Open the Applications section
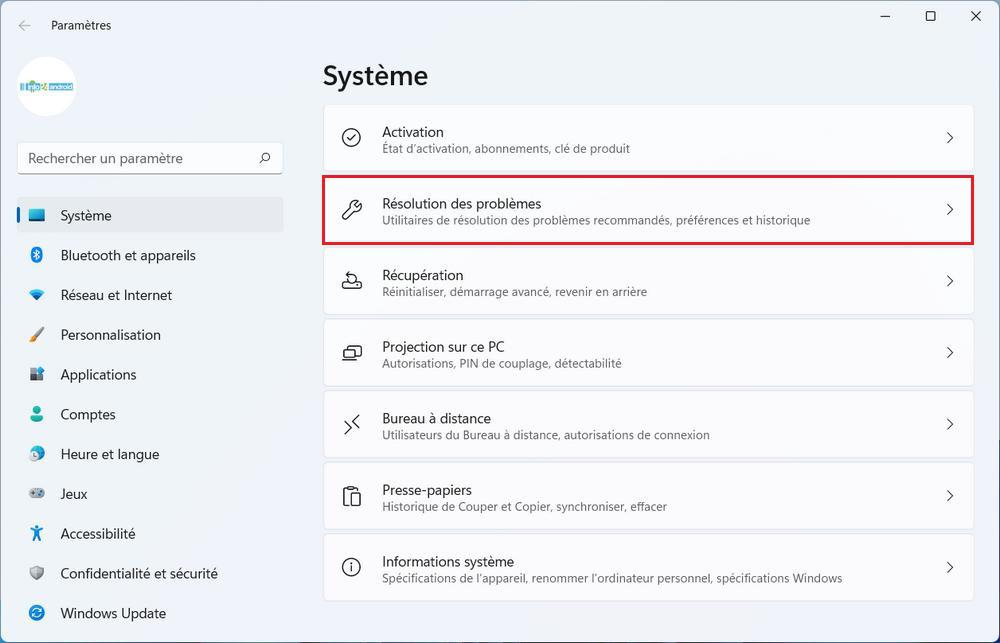The image size is (1000, 643). pos(150,374)
